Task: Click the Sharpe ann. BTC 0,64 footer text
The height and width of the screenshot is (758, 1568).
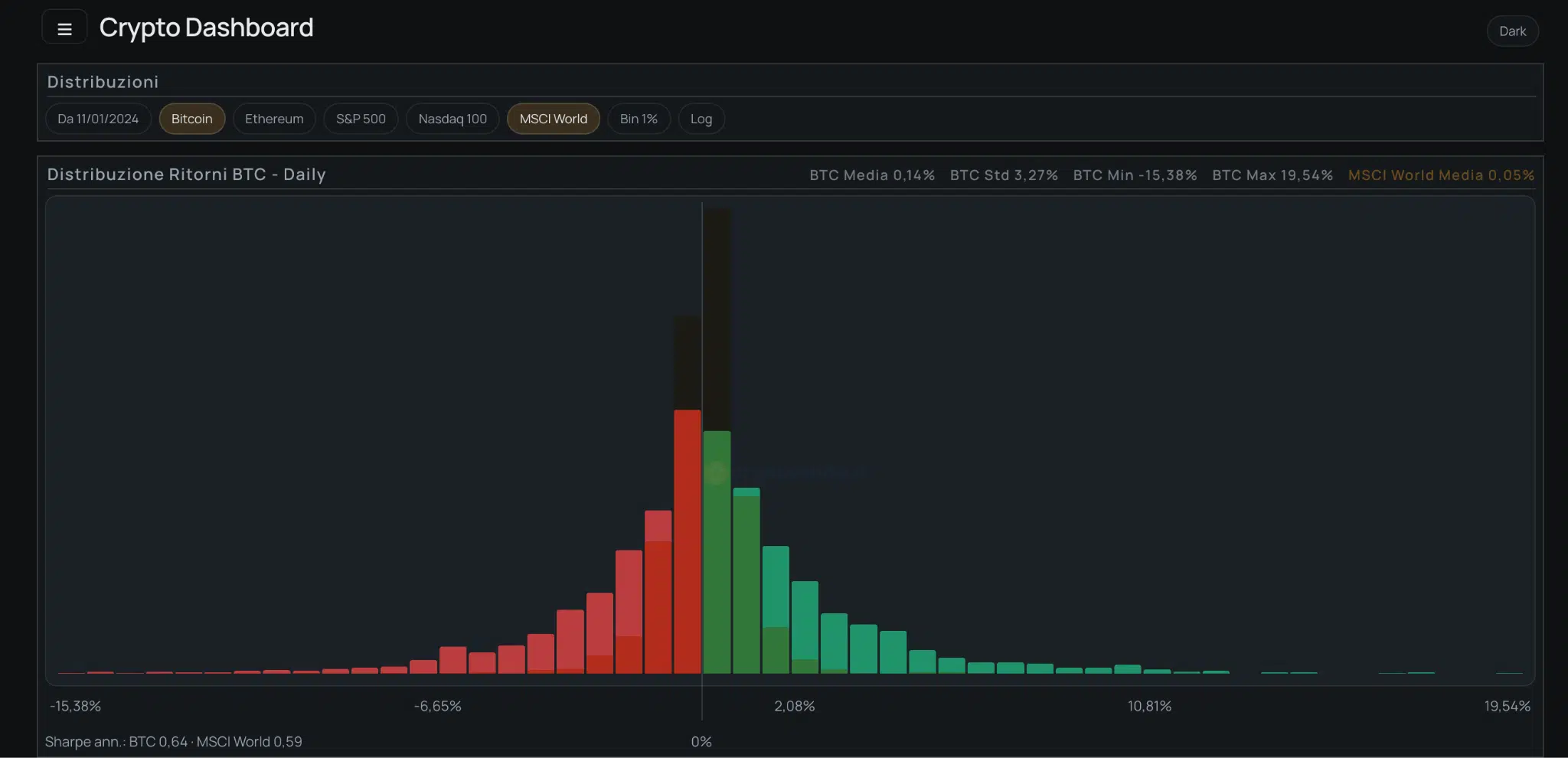Action: (x=174, y=741)
